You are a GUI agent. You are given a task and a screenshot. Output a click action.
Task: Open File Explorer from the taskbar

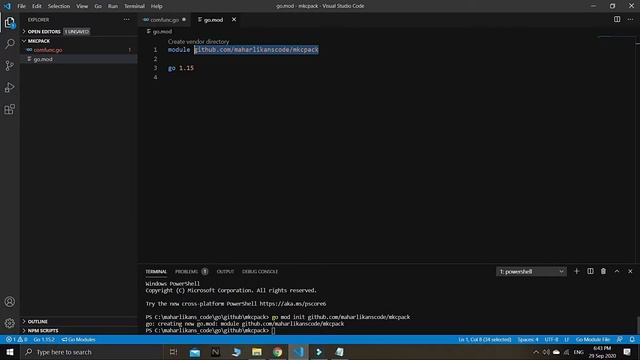point(257,352)
